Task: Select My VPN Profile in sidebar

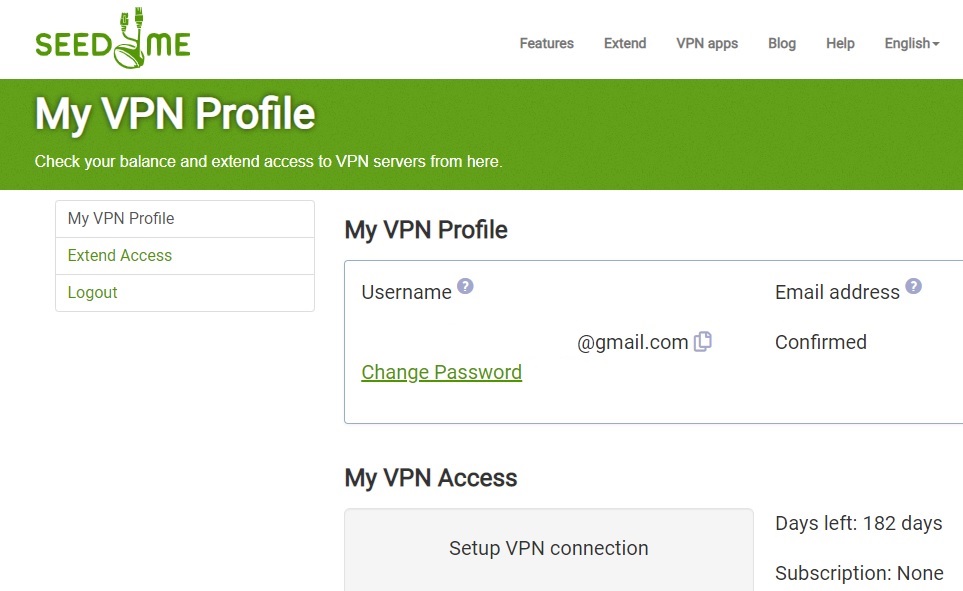Action: (x=185, y=219)
